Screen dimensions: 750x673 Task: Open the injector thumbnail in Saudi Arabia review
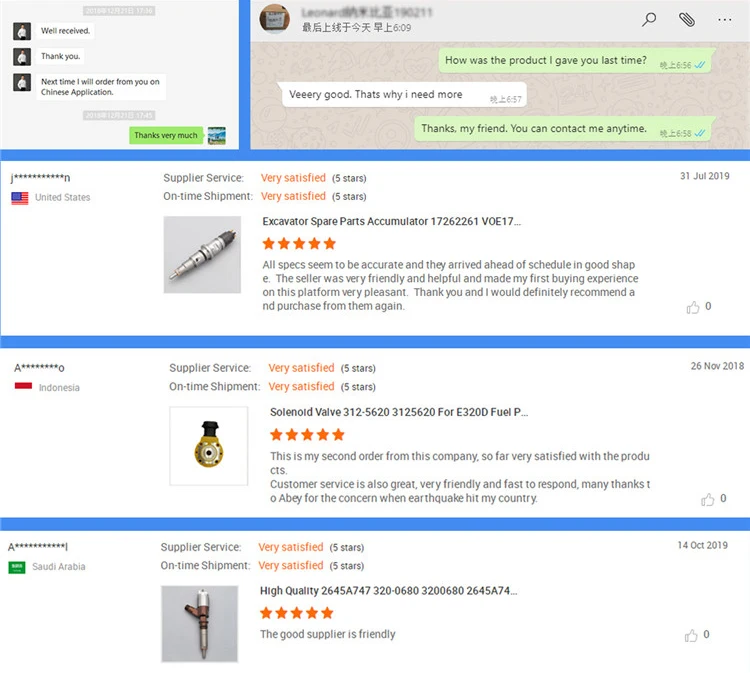click(199, 624)
